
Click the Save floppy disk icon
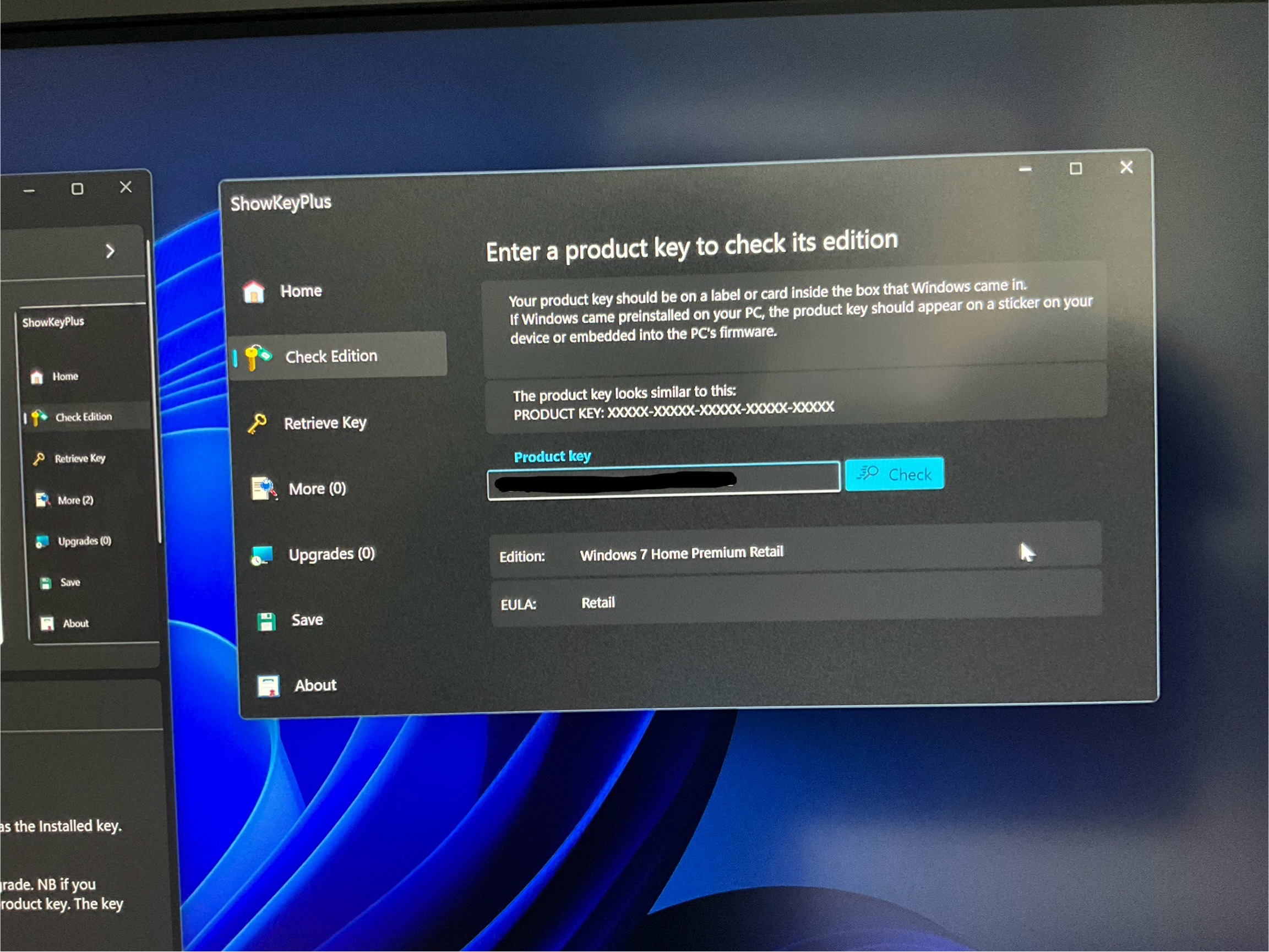tap(266, 622)
